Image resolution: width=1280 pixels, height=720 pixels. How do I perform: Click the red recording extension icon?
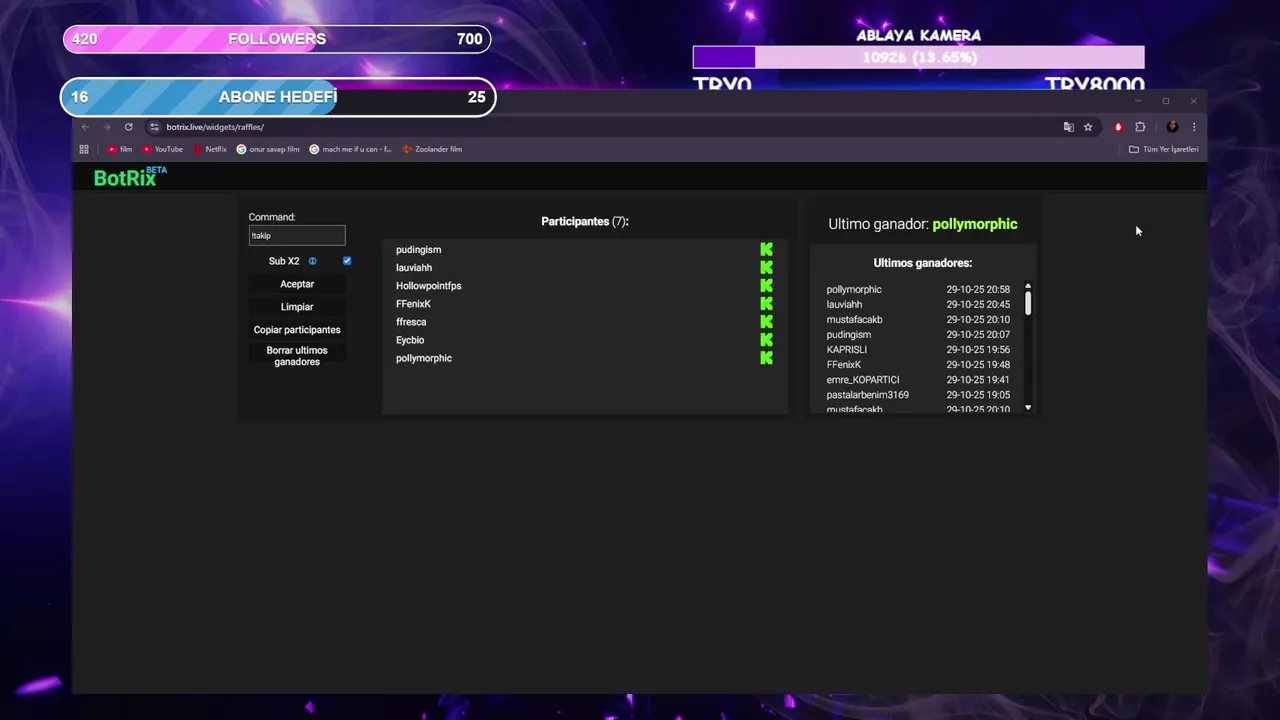click(1118, 127)
